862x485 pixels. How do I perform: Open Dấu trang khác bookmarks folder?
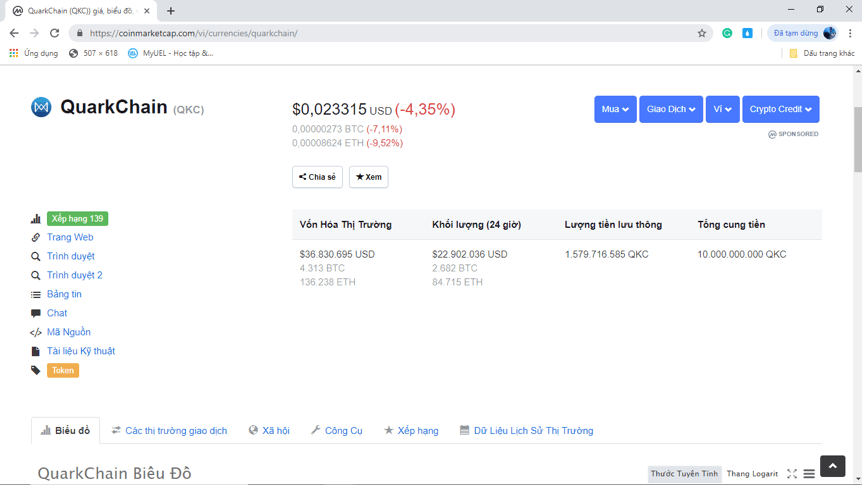point(822,53)
